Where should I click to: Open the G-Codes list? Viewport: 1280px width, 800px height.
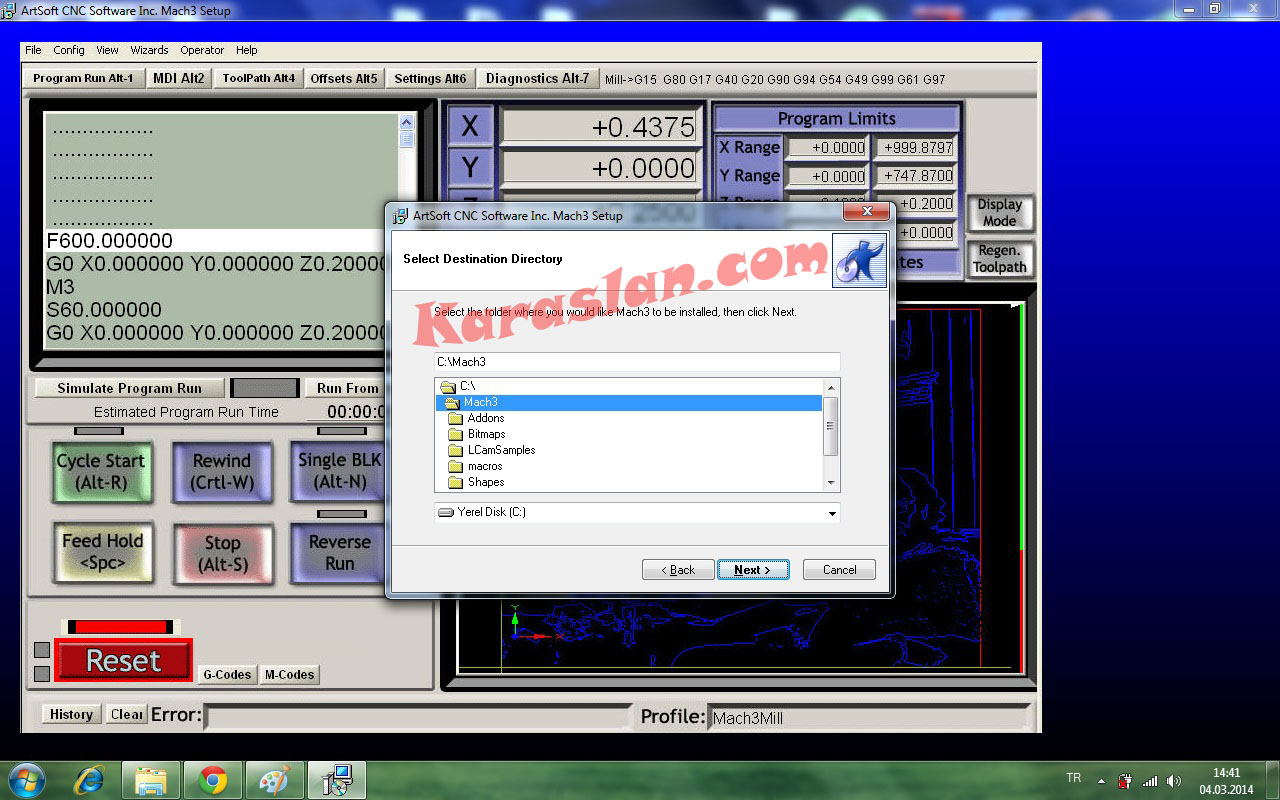pyautogui.click(x=227, y=675)
